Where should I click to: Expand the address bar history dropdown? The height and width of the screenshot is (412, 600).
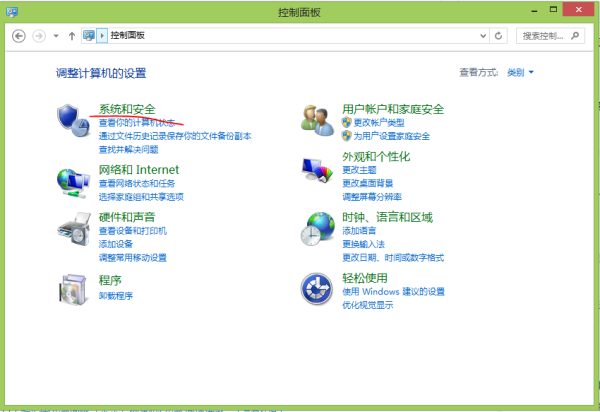point(483,36)
